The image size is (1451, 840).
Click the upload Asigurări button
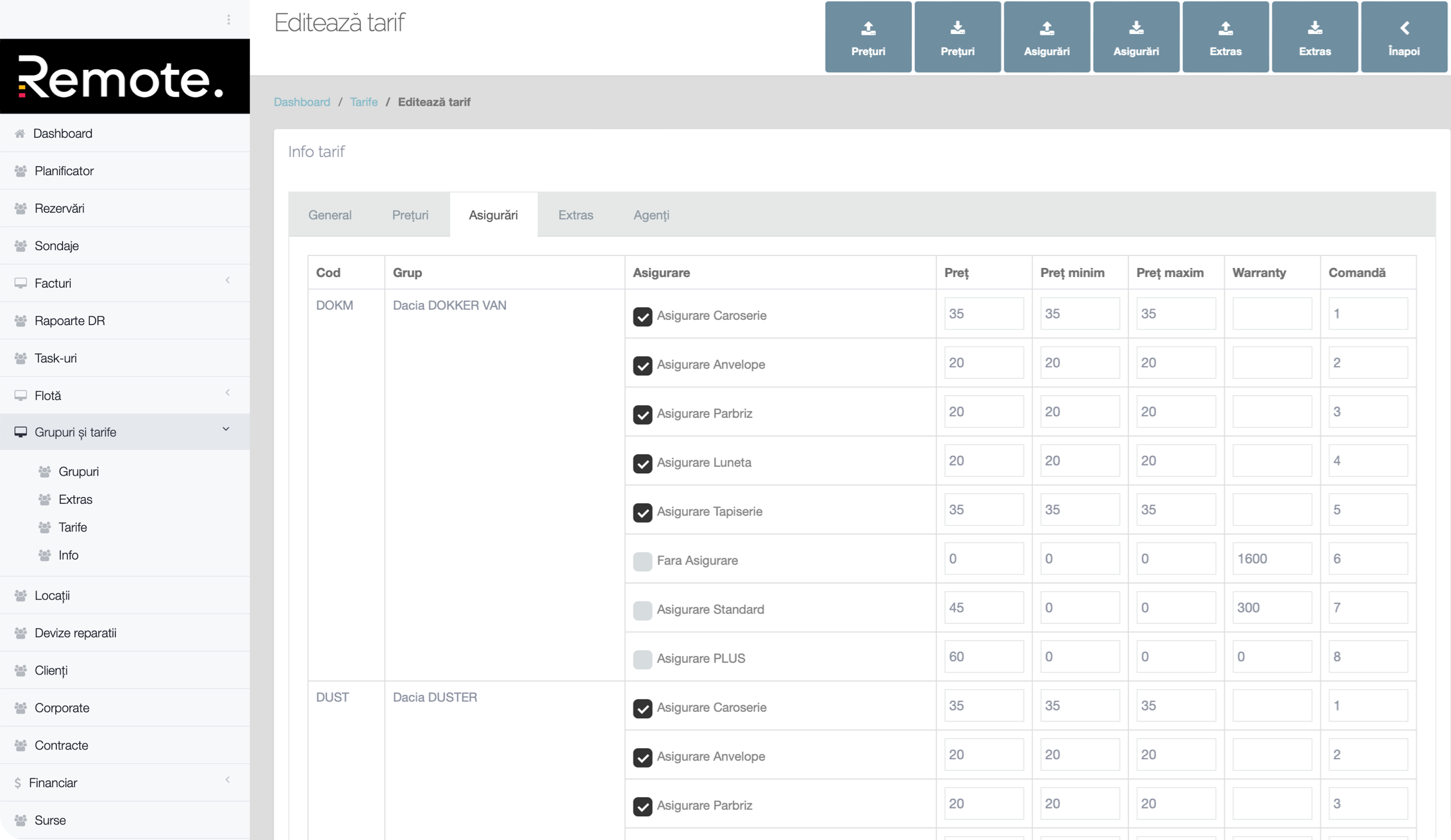pos(1046,37)
